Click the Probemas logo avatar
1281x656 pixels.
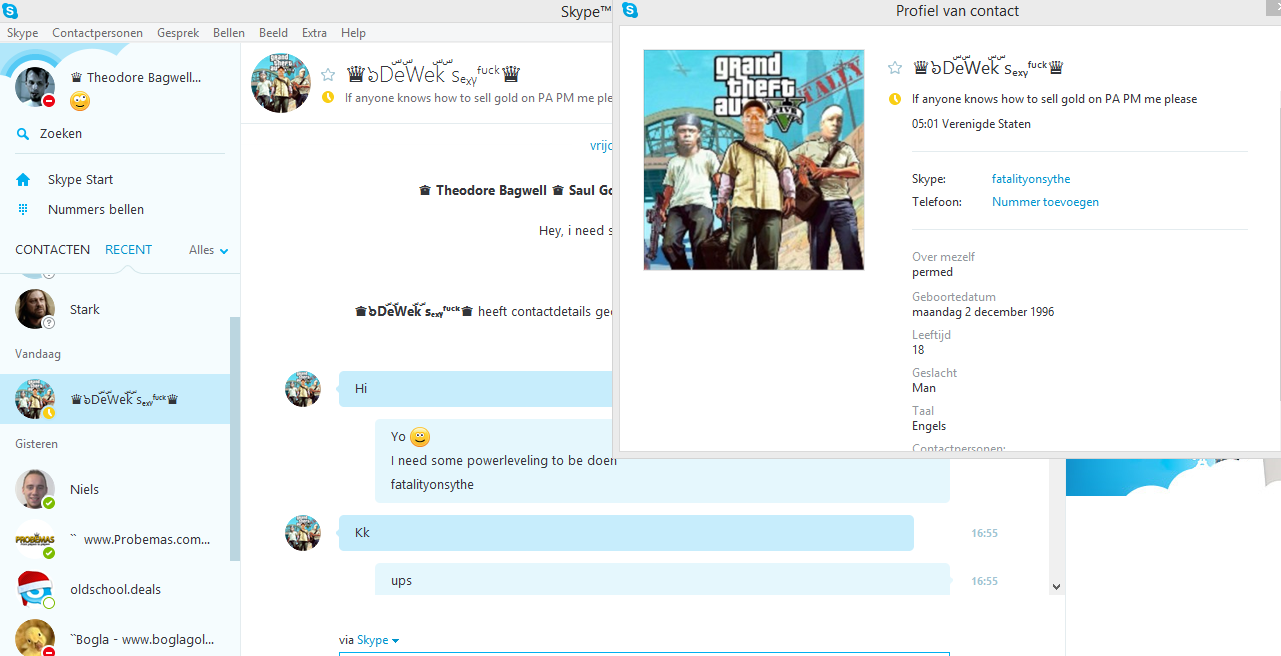click(35, 540)
